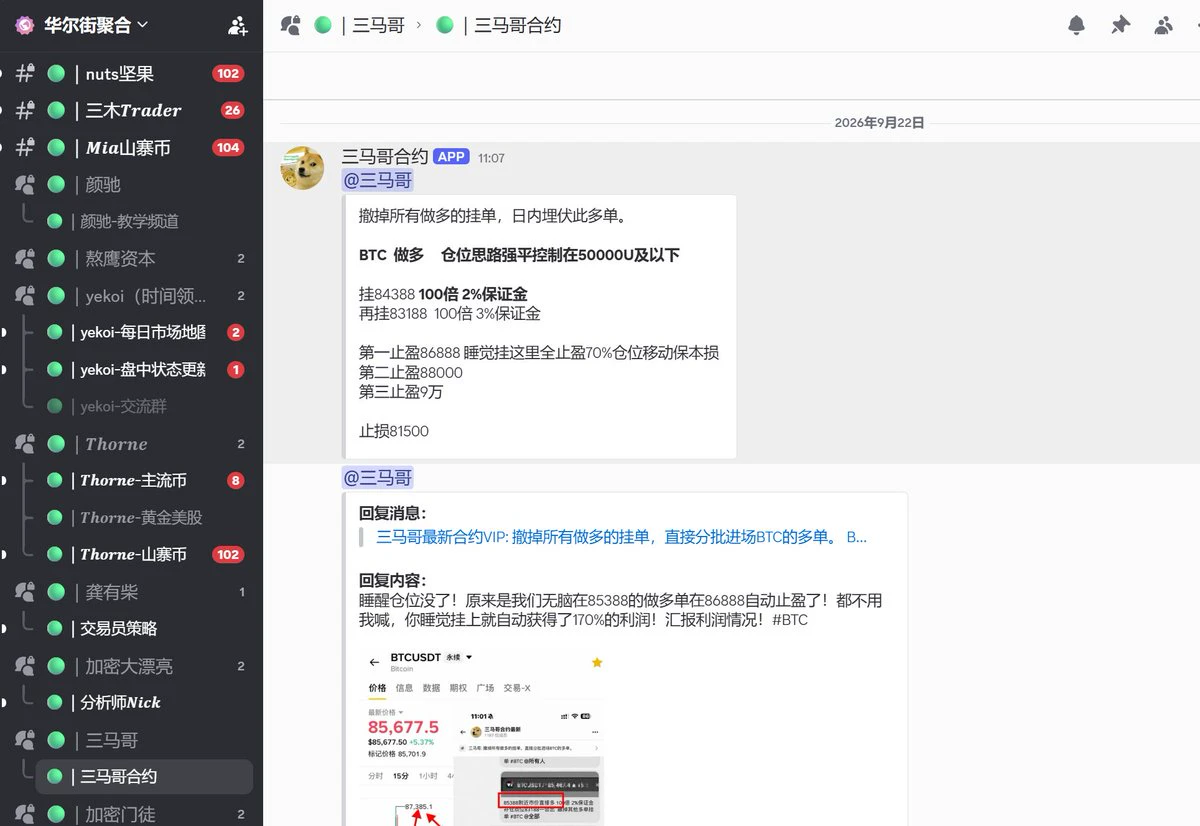1200x826 pixels.
Task: Show pinned messages pin icon
Action: click(x=1120, y=25)
